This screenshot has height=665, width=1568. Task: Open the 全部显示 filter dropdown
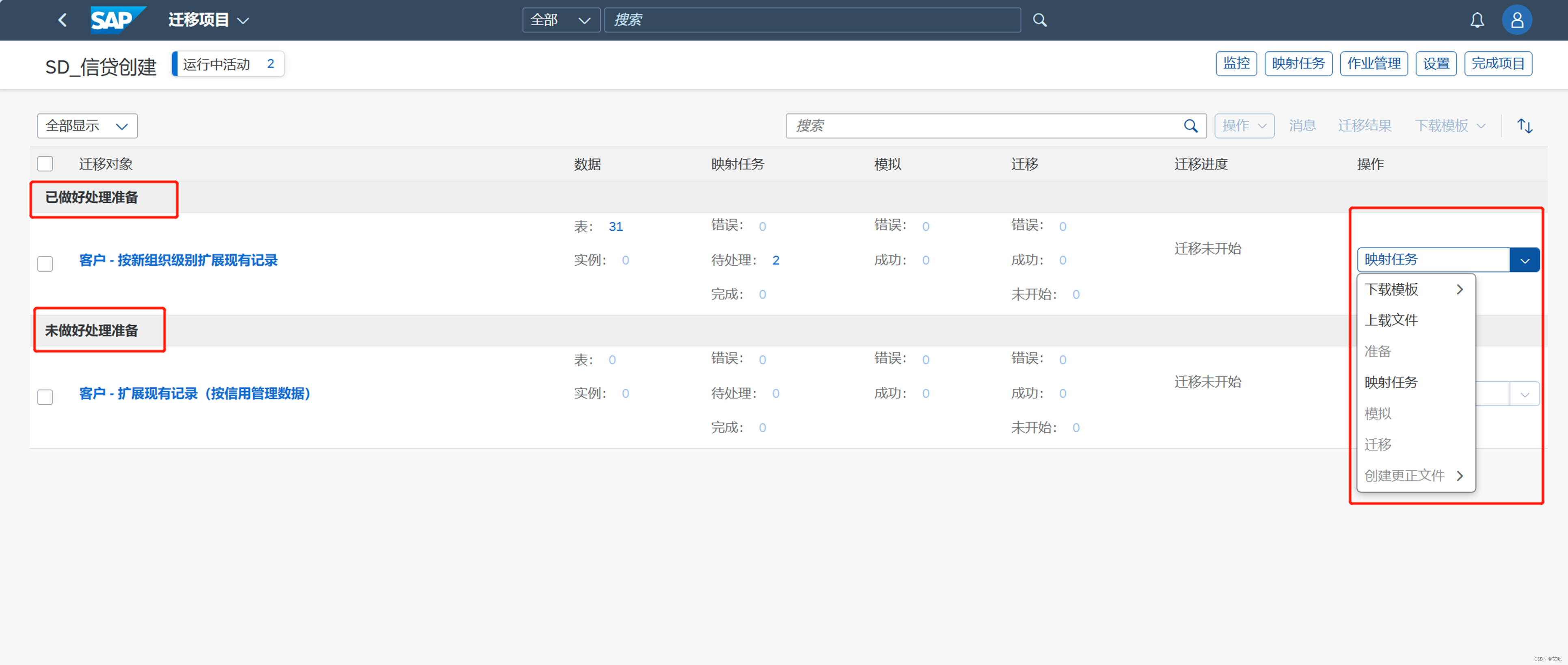pos(87,126)
